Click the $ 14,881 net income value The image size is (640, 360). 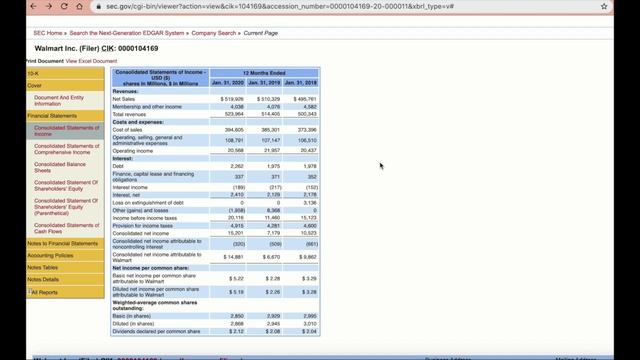[x=233, y=257]
